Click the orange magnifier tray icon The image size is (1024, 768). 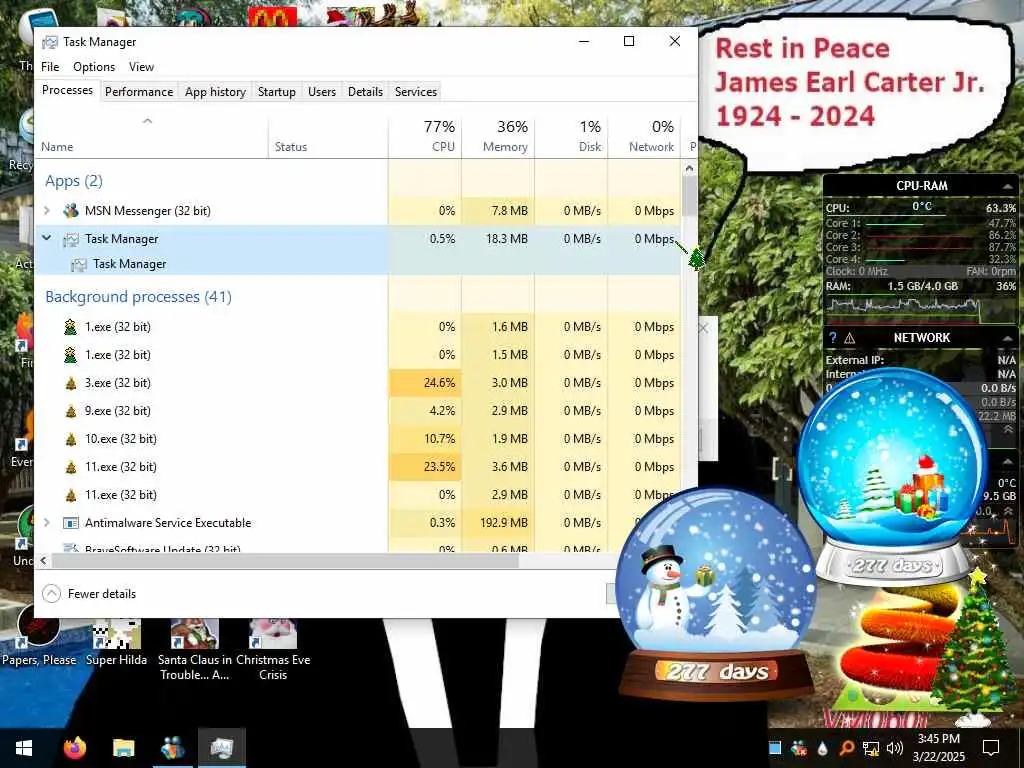click(846, 748)
